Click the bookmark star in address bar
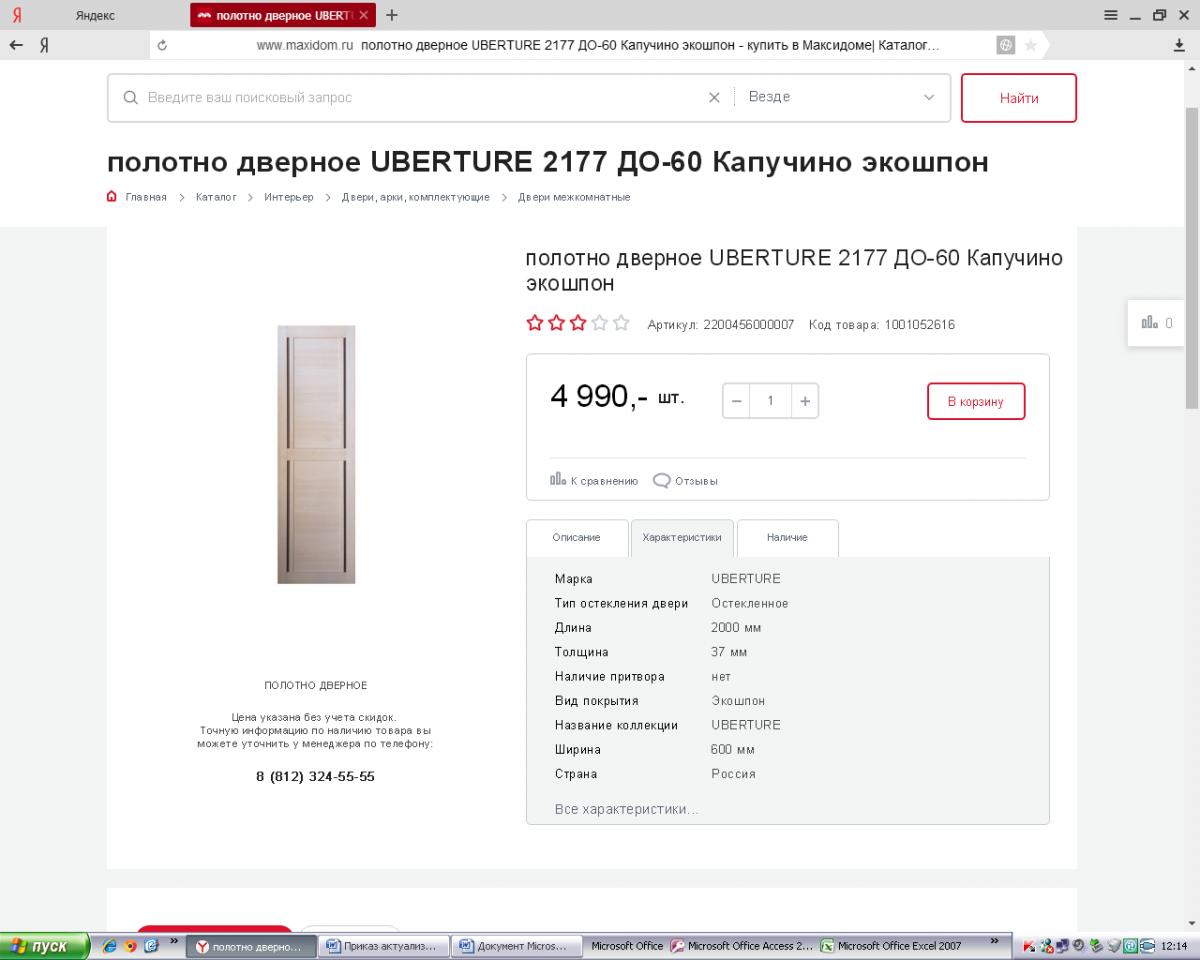This screenshot has width=1200, height=960. [1031, 45]
